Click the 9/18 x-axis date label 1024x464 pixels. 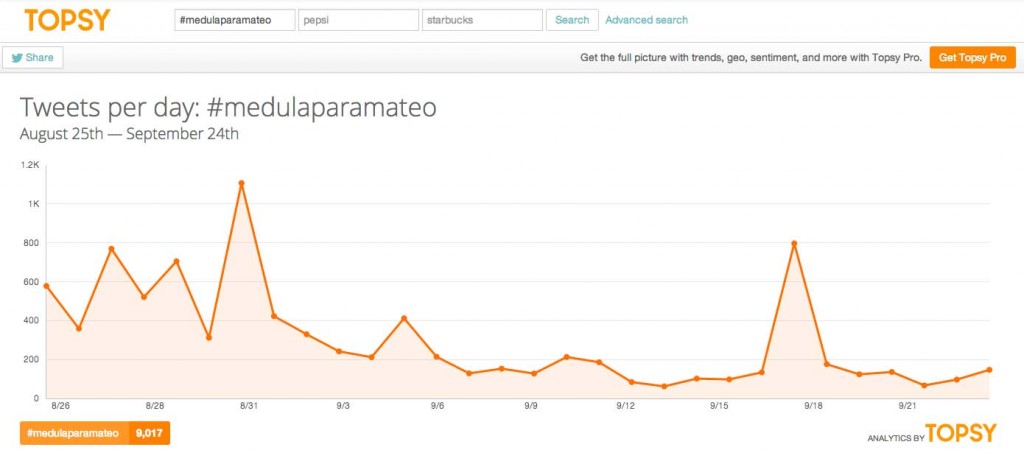[x=813, y=406]
